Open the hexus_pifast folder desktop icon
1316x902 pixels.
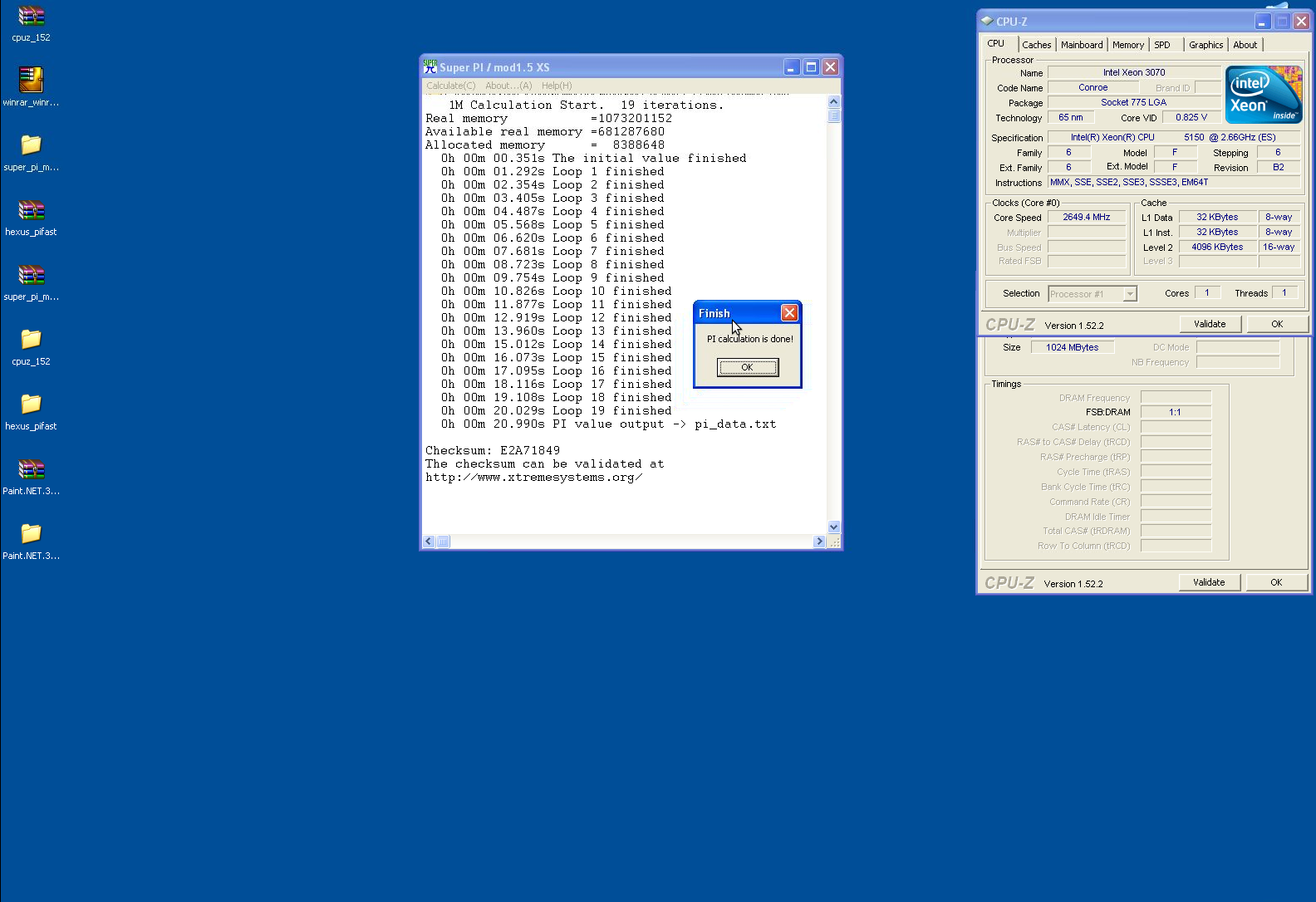click(31, 404)
